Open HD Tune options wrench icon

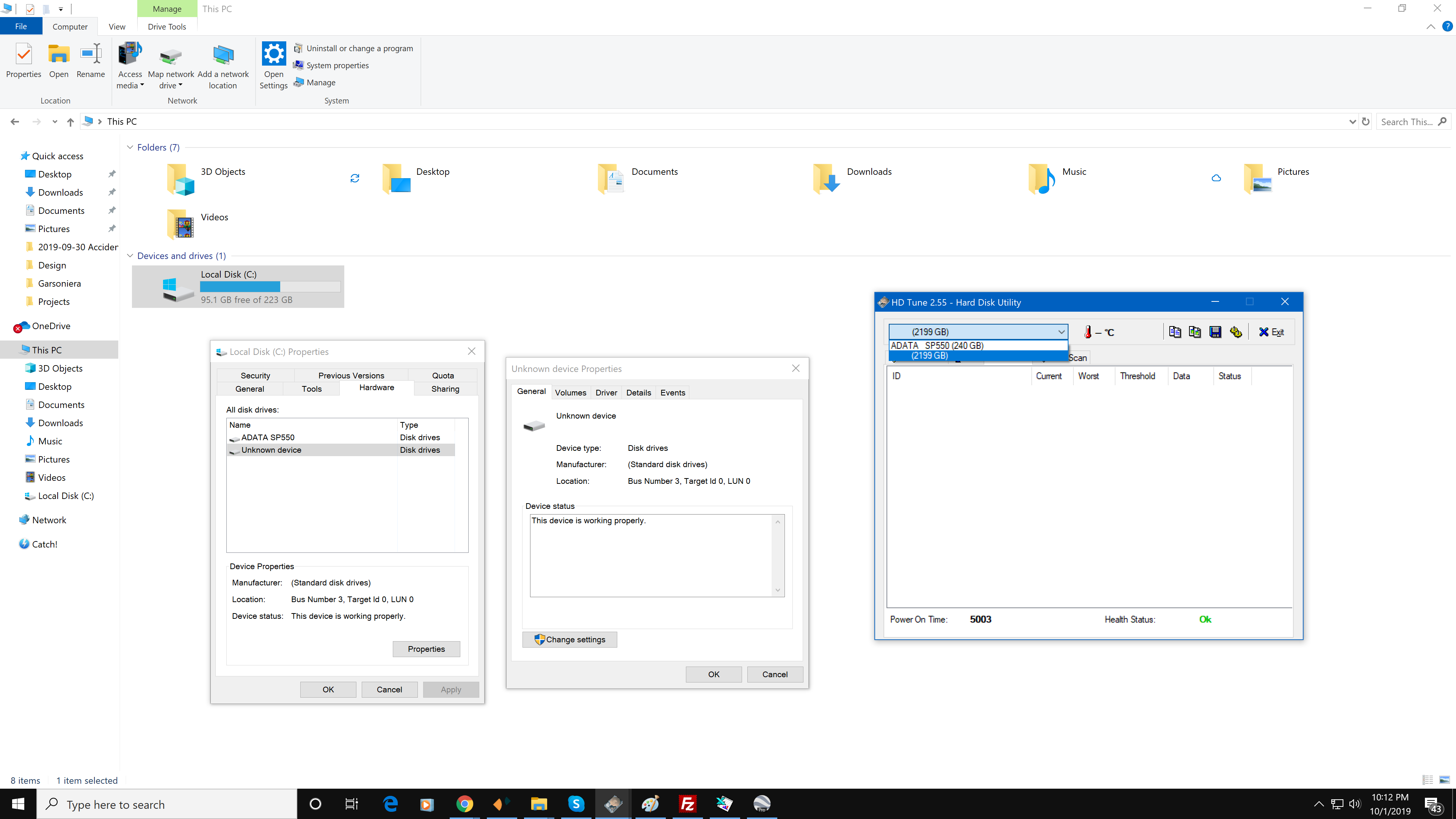coord(1236,332)
